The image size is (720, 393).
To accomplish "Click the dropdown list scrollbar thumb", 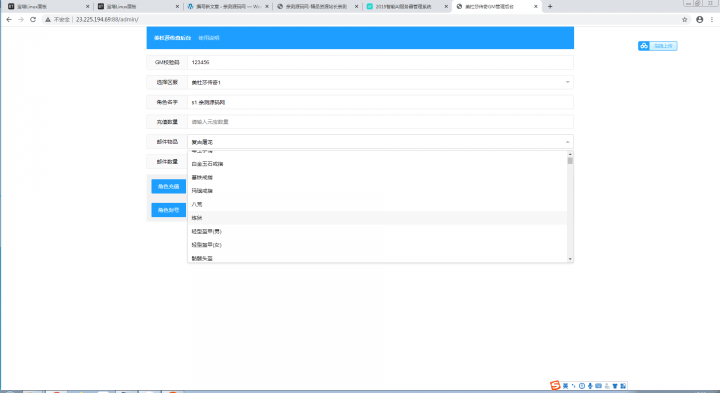I will (x=570, y=161).
